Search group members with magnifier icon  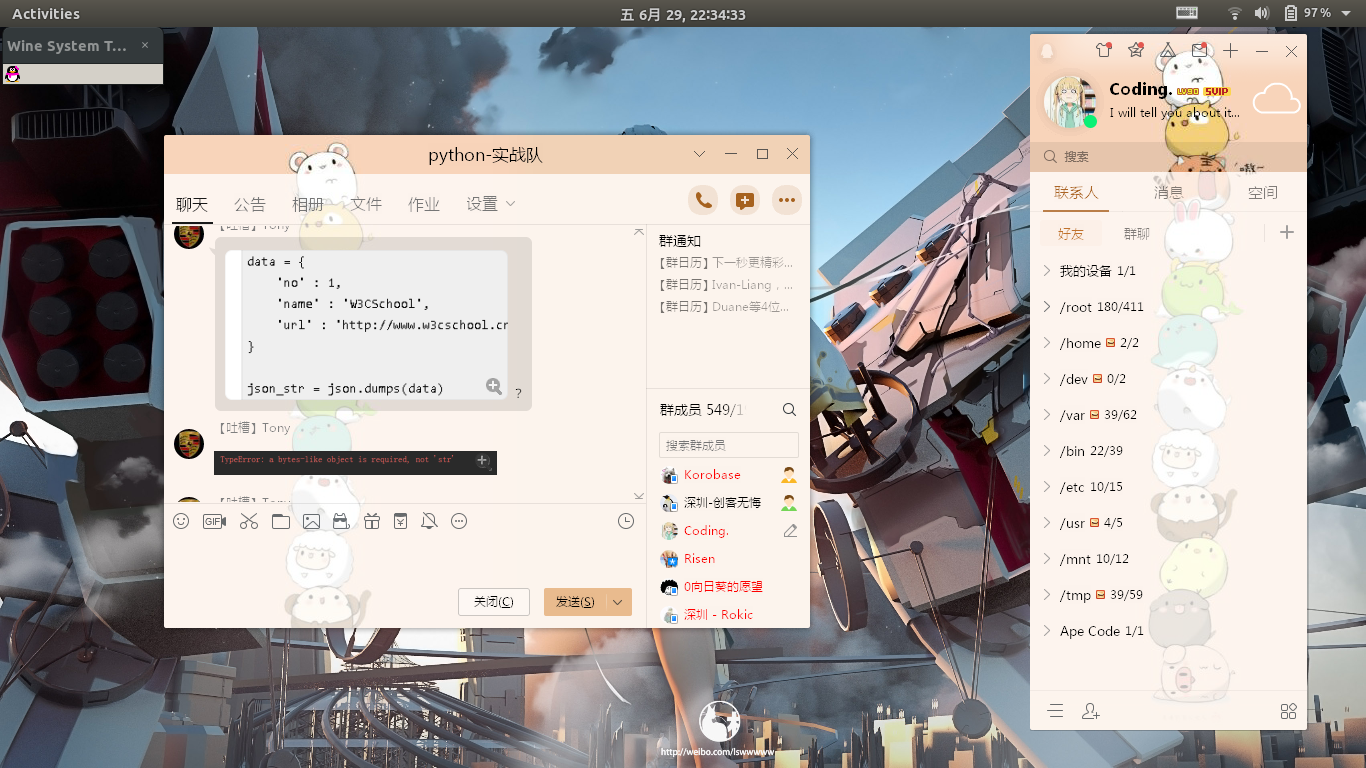coord(789,410)
